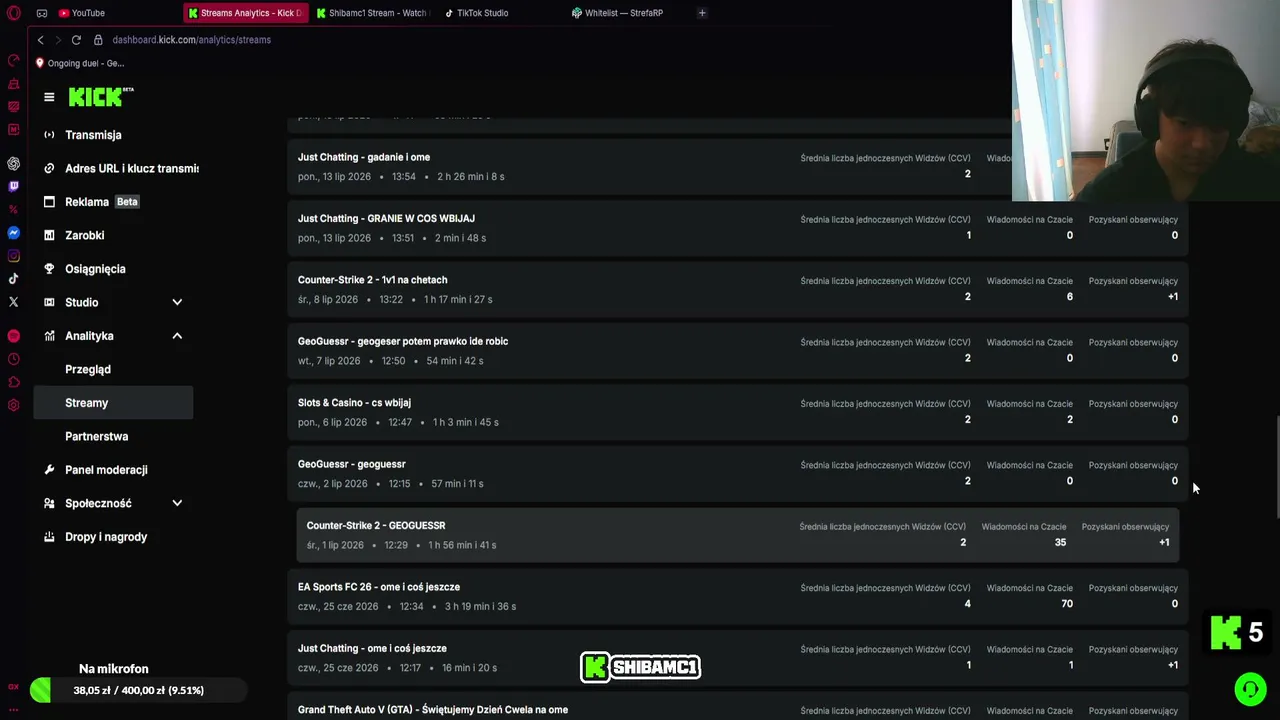Switch to the YouTube tab
Screen dimensions: 1280x720
tap(82, 13)
